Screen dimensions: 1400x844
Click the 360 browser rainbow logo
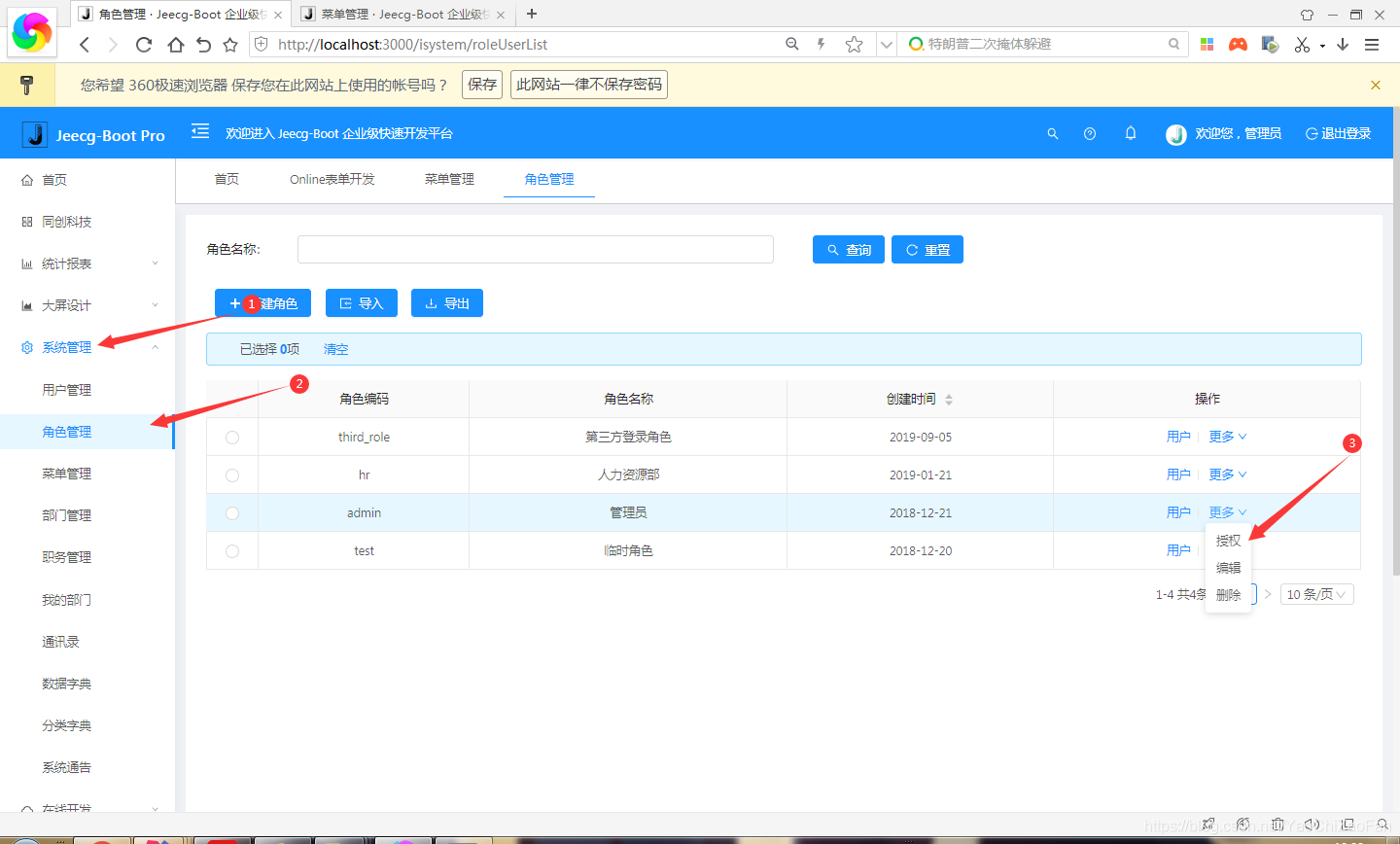click(x=32, y=31)
